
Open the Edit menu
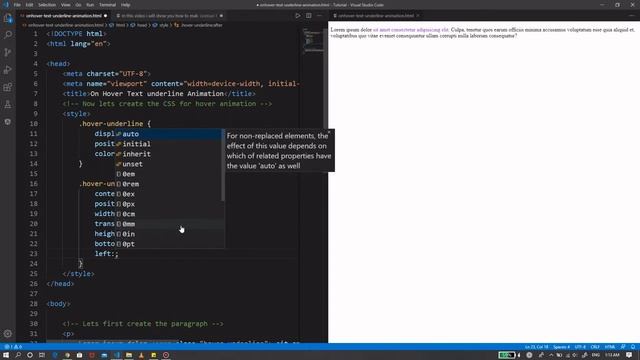pos(29,5)
